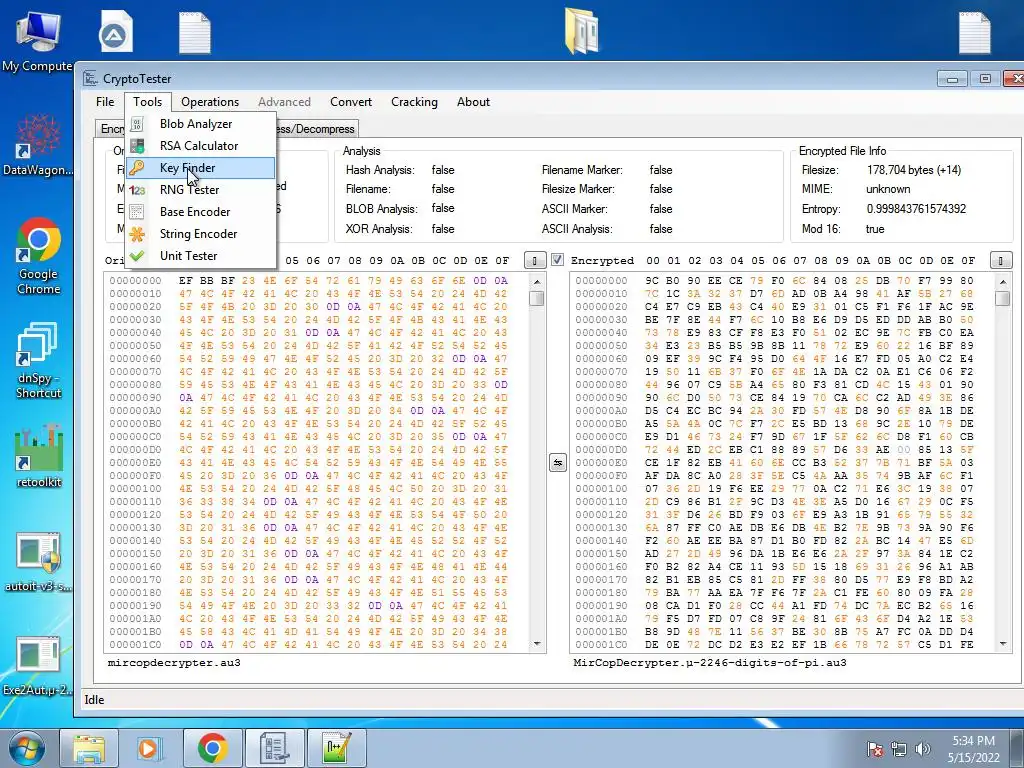Screen dimensions: 1024x768
Task: Click the String Encoder orange asterisk icon
Action: (136, 234)
